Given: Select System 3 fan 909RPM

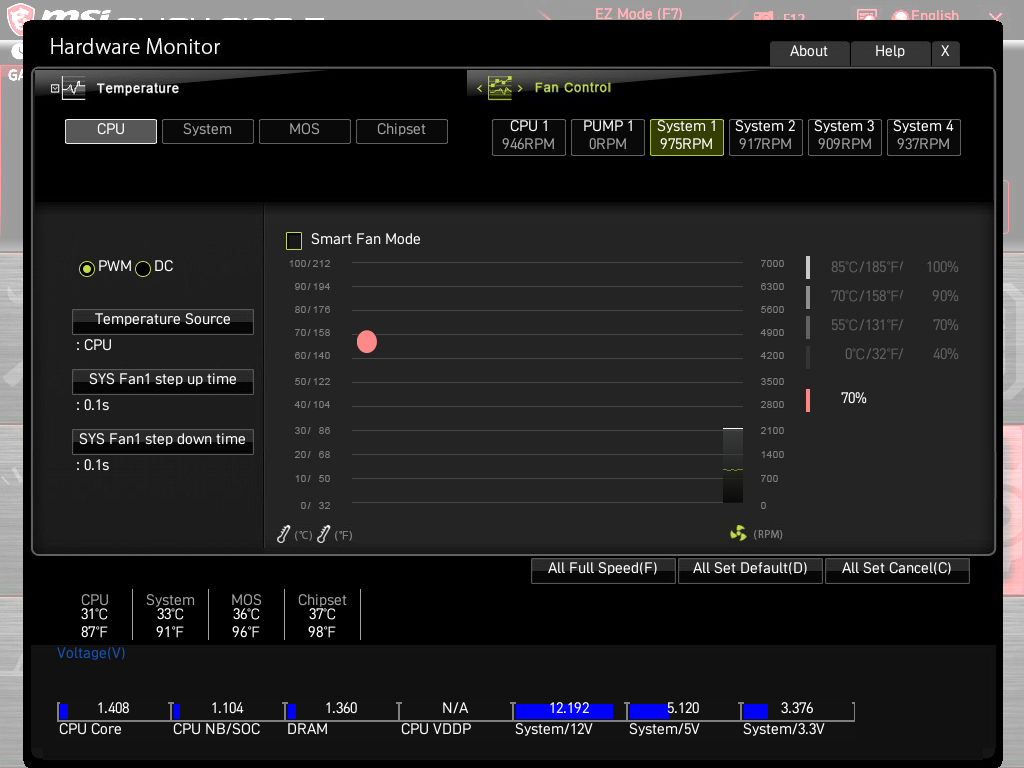Looking at the screenshot, I should click(x=844, y=136).
